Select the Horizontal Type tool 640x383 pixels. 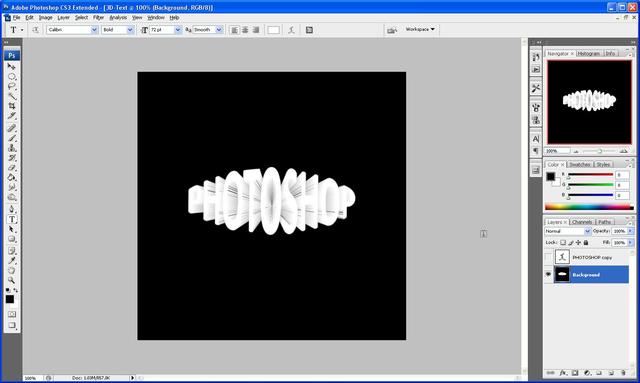[x=12, y=219]
